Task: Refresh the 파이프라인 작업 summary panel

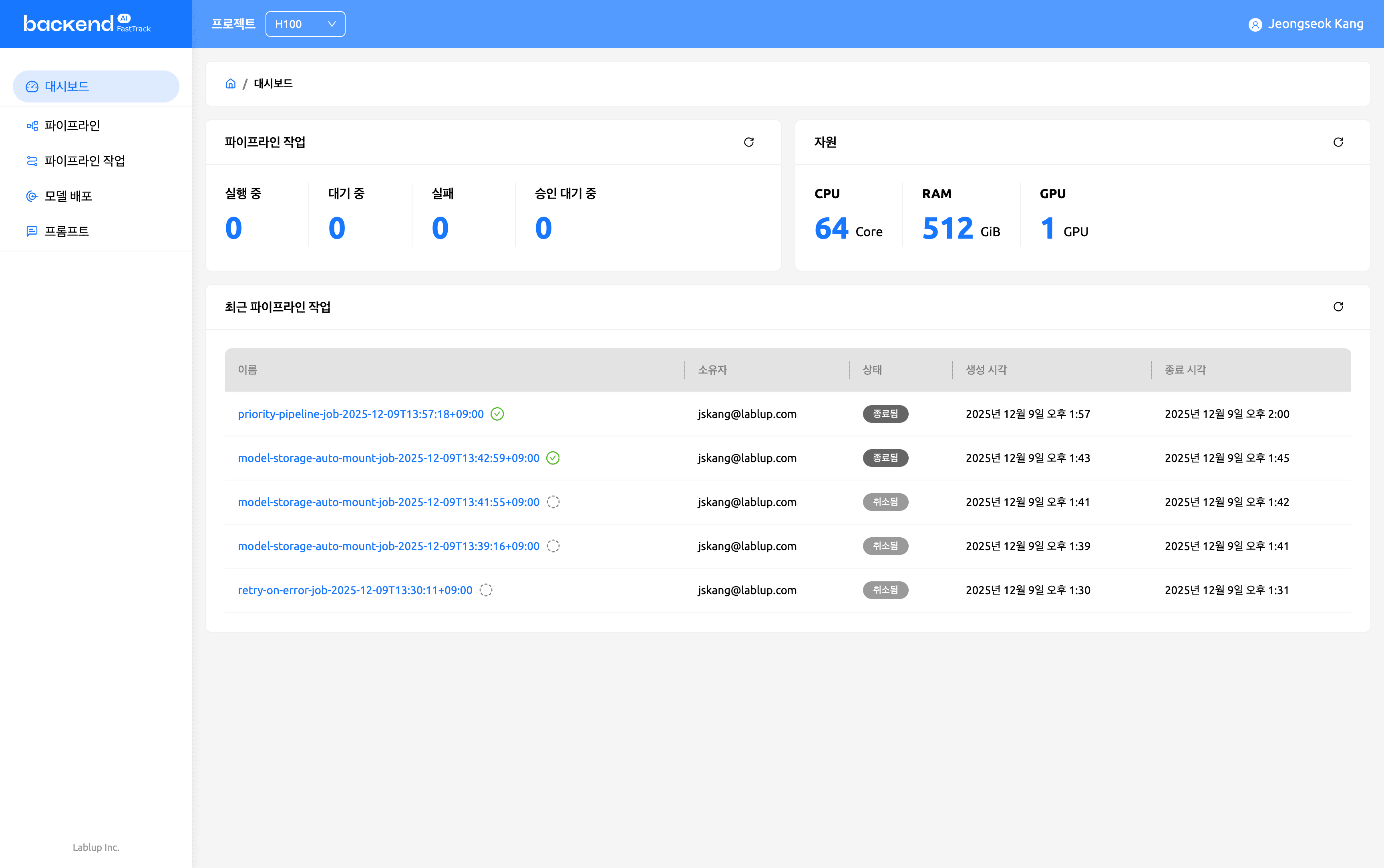Action: click(x=750, y=142)
